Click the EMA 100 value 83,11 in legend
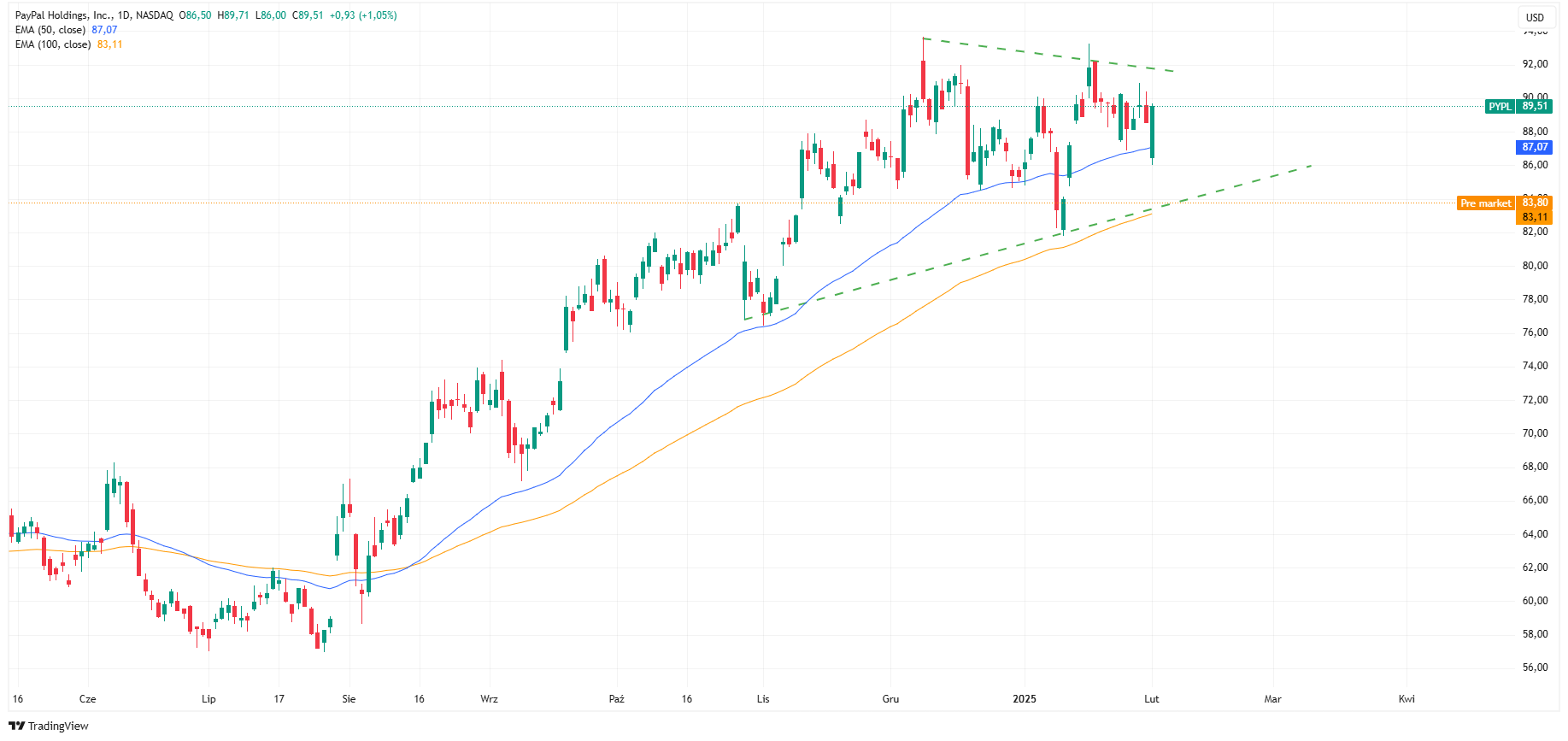 tap(109, 44)
